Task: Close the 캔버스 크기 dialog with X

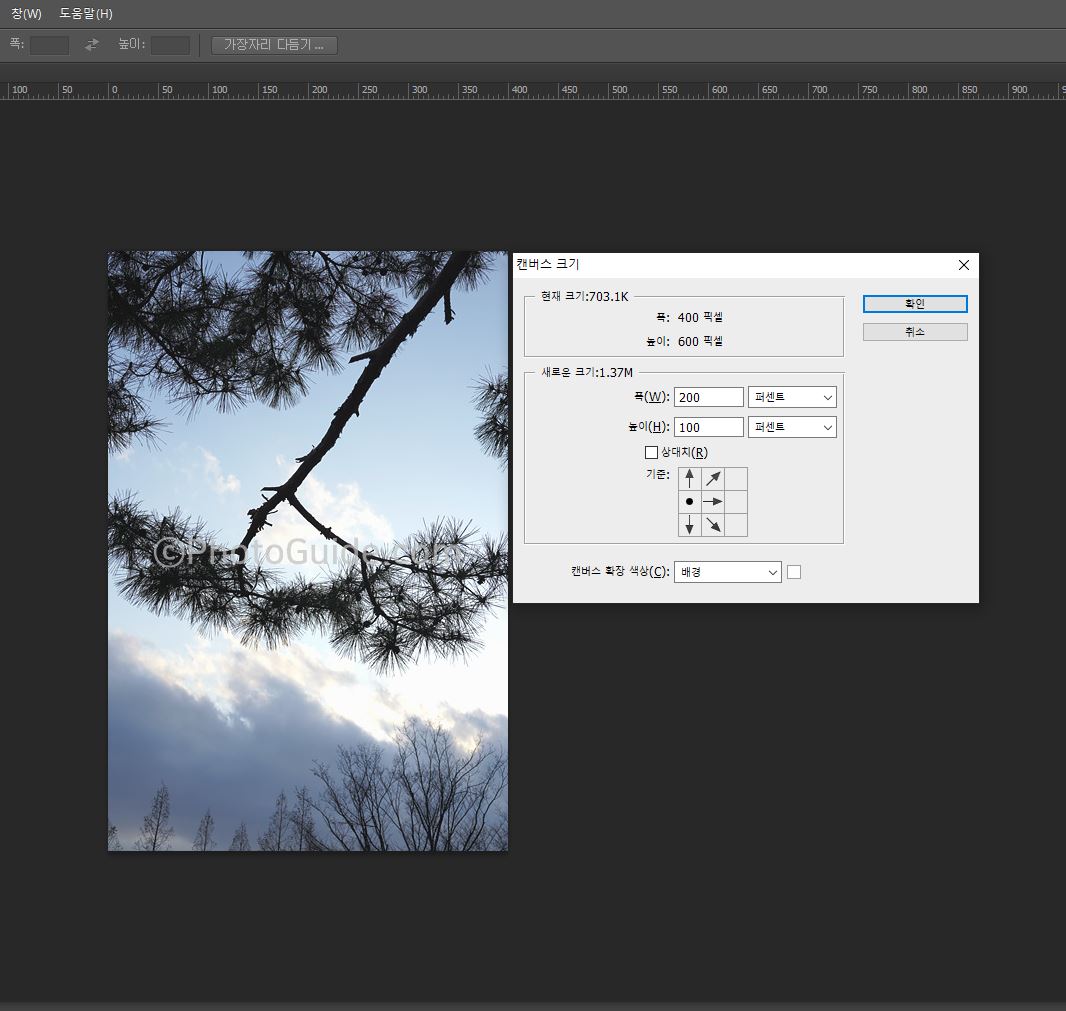Action: click(963, 265)
